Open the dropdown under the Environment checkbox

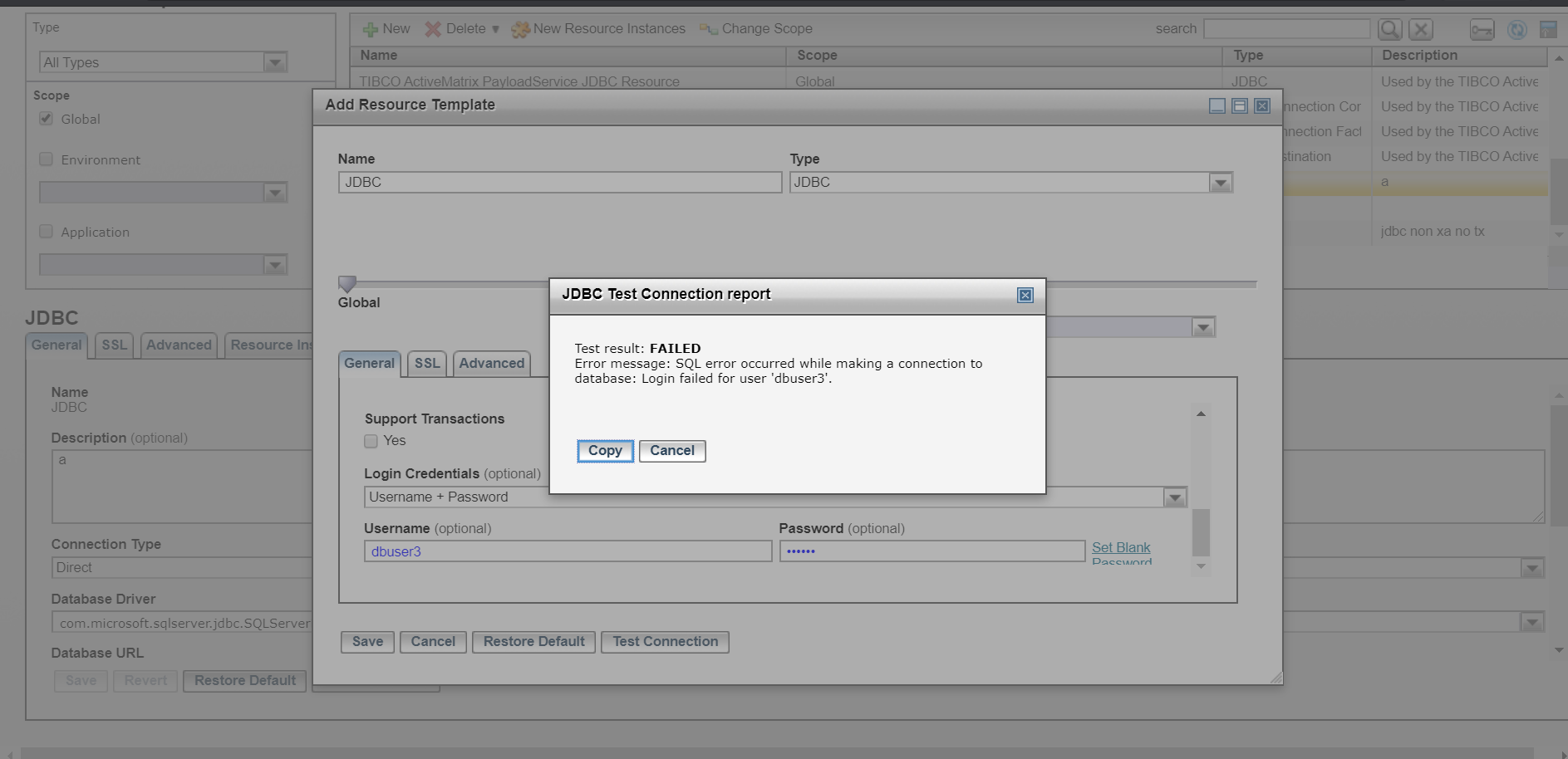pyautogui.click(x=275, y=193)
